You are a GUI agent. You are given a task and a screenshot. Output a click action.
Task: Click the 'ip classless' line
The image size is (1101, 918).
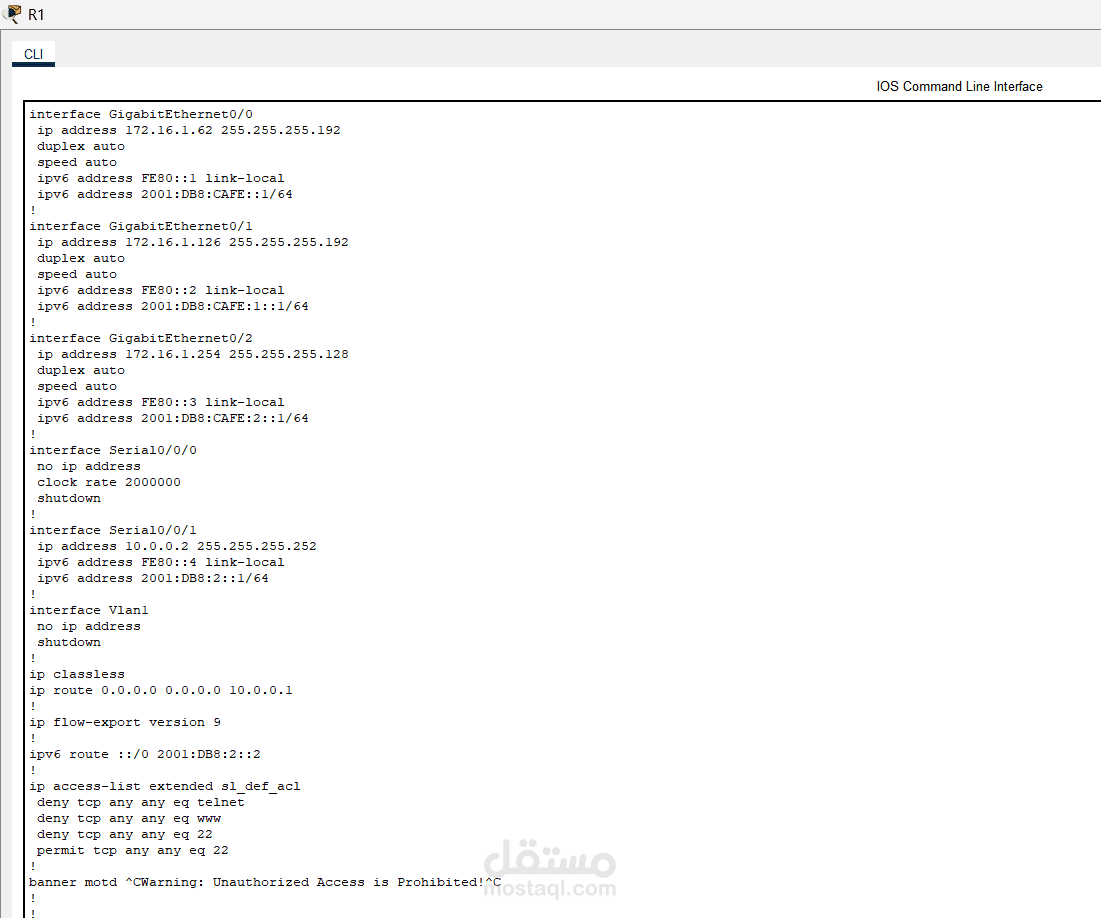77,674
